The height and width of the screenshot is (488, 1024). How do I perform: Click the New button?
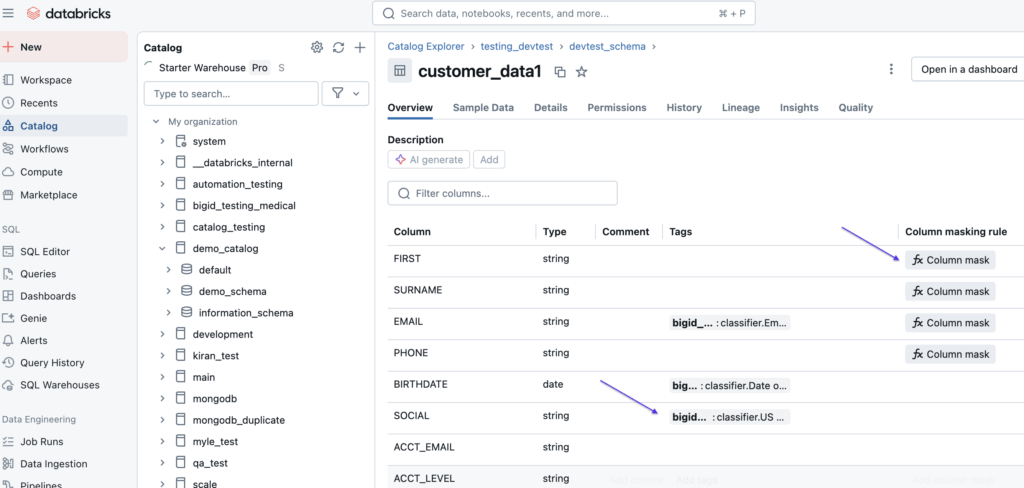point(64,47)
